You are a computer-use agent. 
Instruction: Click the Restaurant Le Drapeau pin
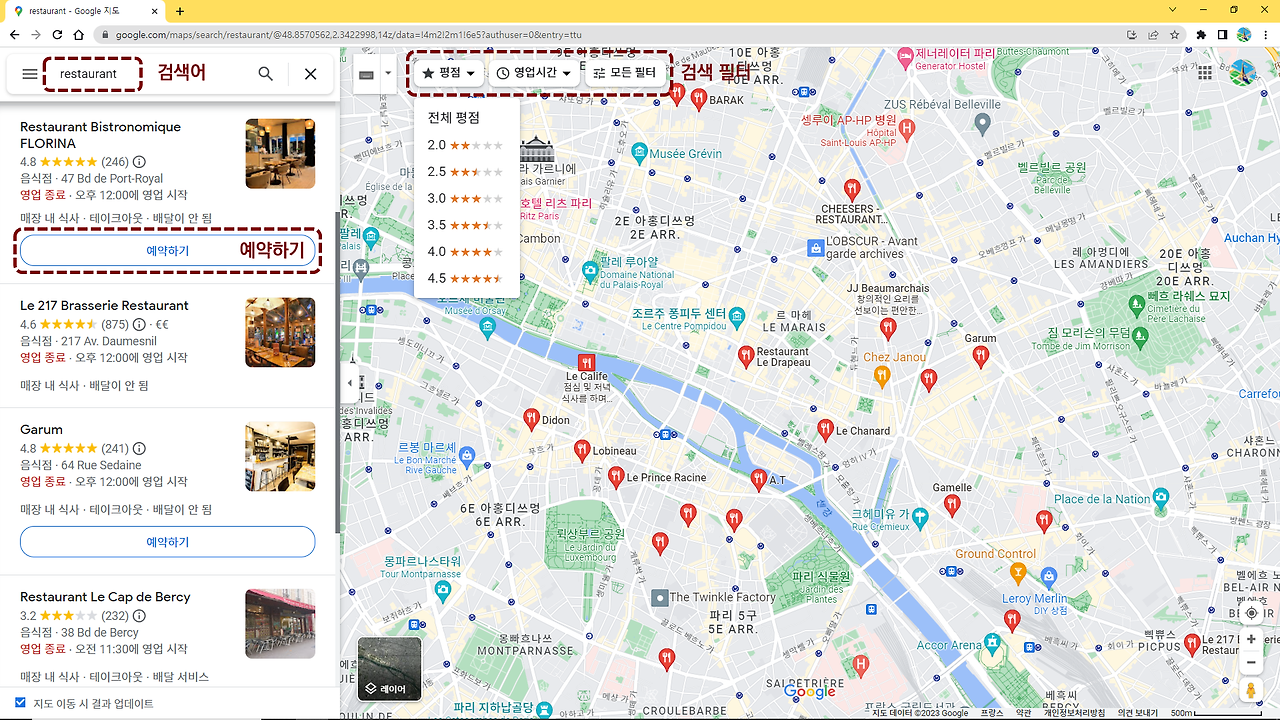pos(746,355)
